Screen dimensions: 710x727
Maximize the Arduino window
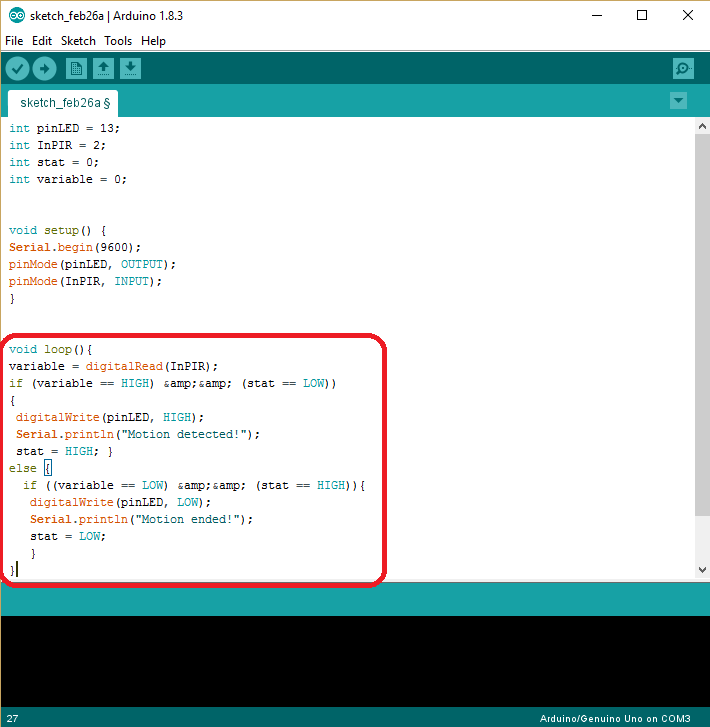point(642,15)
